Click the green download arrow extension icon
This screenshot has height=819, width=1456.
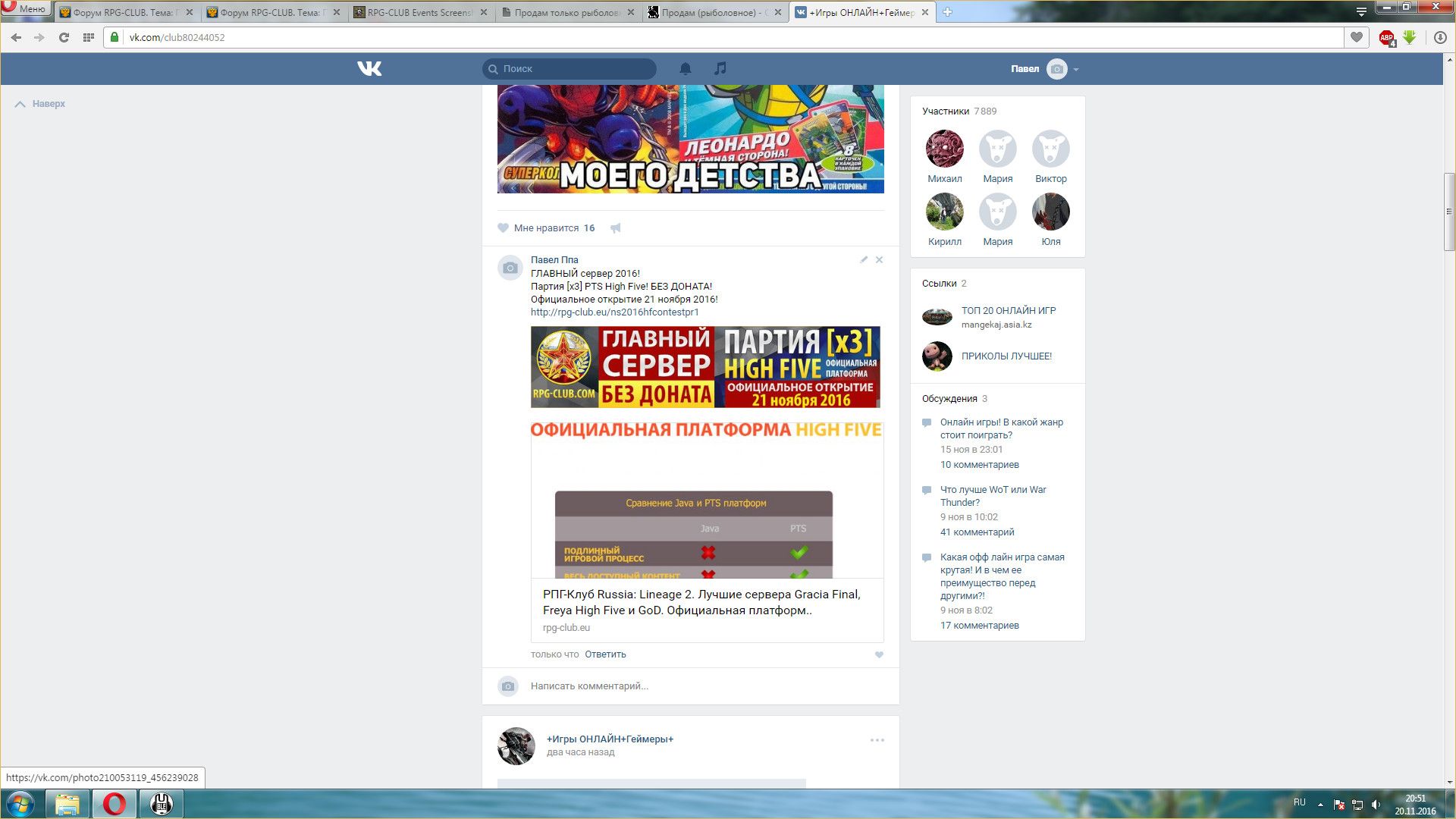(1409, 37)
